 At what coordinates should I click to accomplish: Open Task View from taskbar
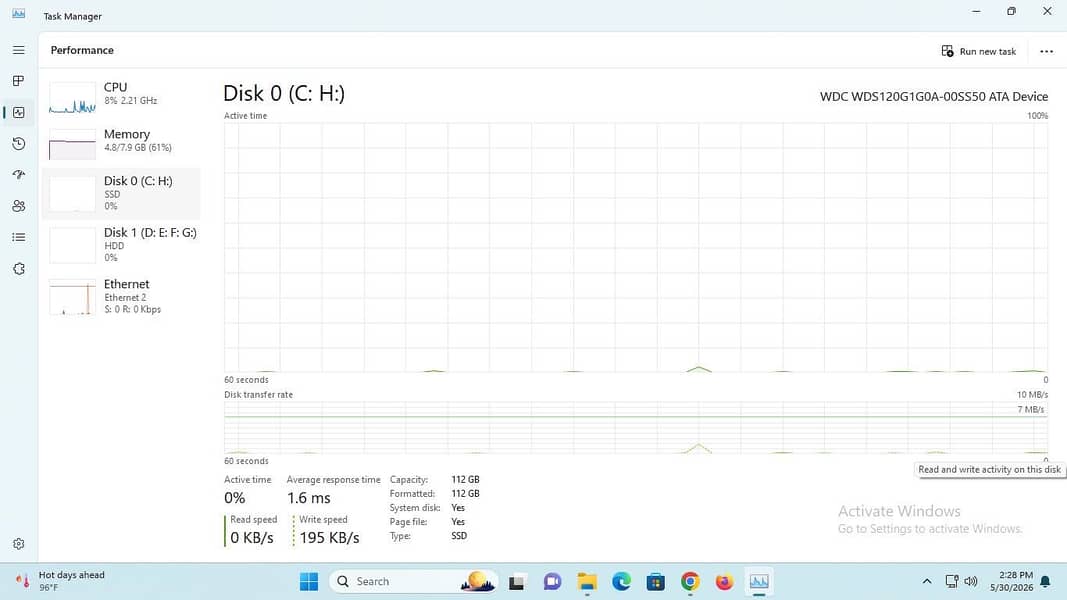(x=516, y=582)
